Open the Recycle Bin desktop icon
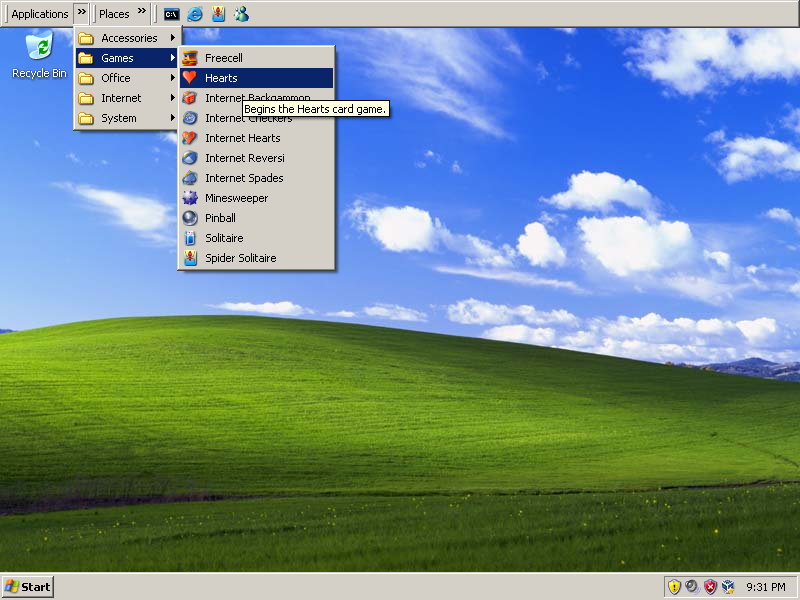The height and width of the screenshot is (600, 800). pyautogui.click(x=39, y=55)
